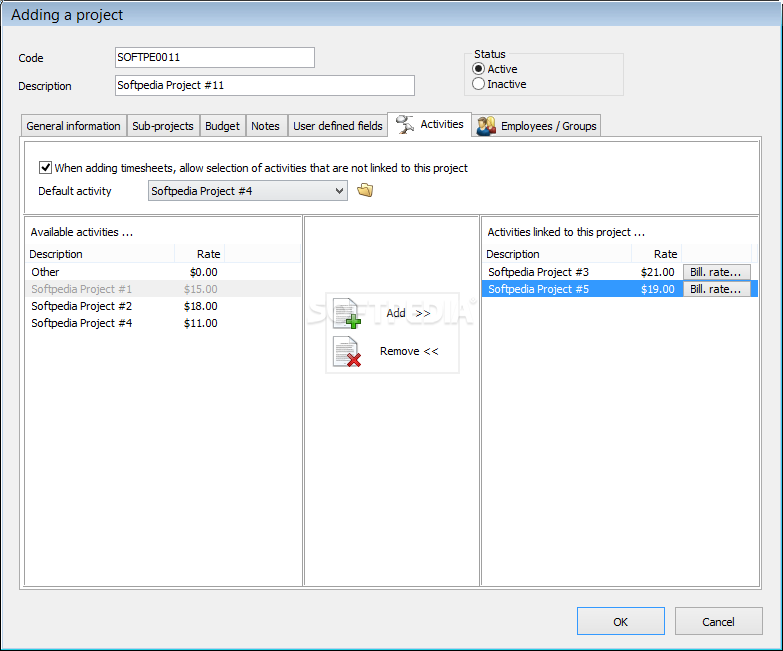Click the Code input field
783x651 pixels.
point(215,57)
